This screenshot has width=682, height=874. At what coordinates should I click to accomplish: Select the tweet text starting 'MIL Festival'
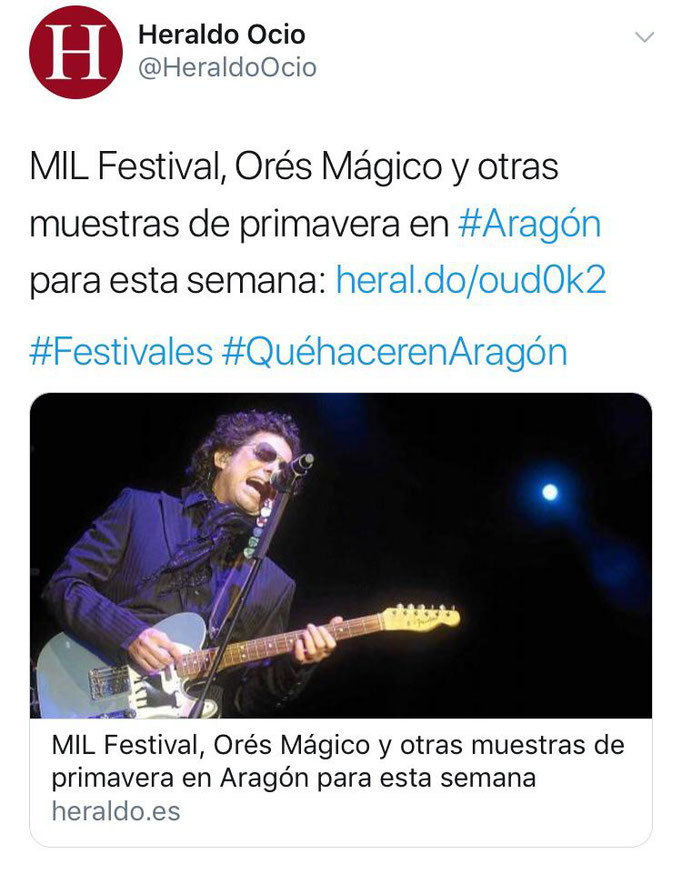click(318, 223)
